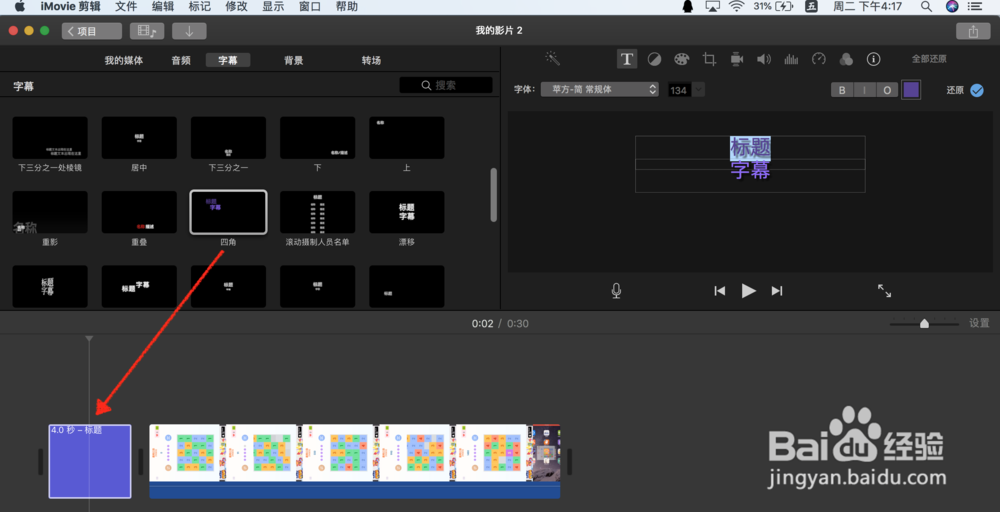The image size is (1000, 512).
Task: Open the stabilization camera tool
Action: tap(737, 59)
